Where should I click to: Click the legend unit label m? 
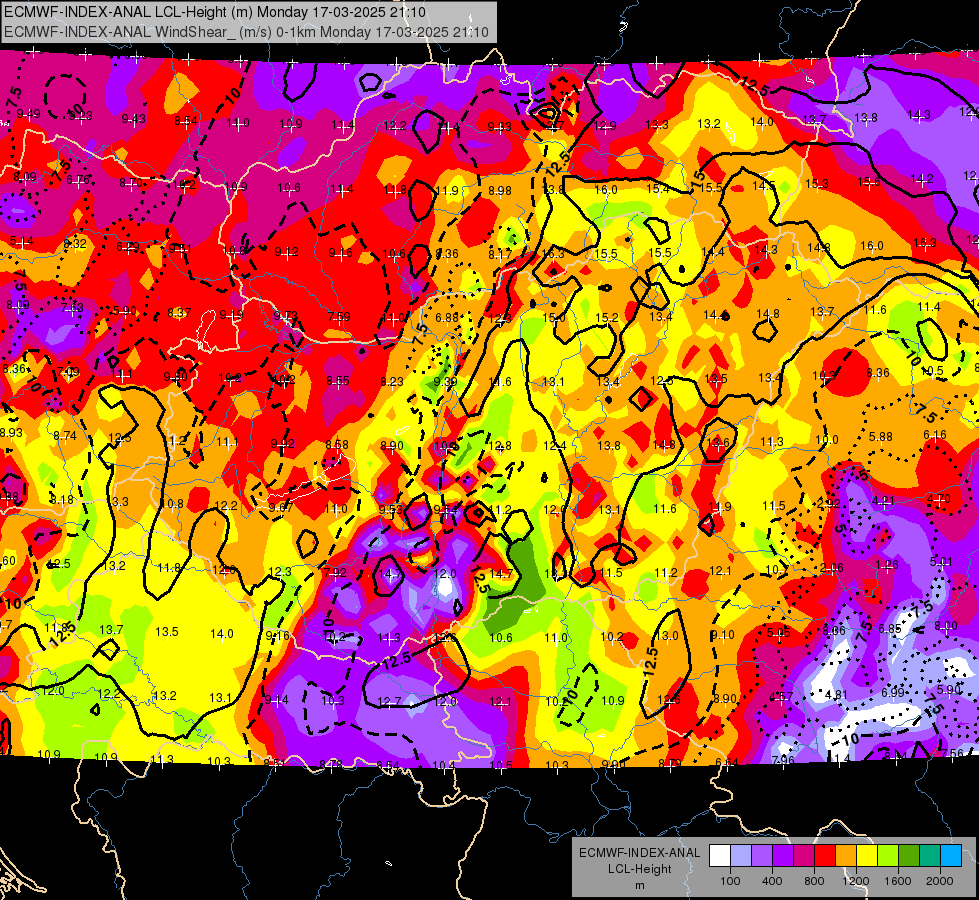(639, 885)
